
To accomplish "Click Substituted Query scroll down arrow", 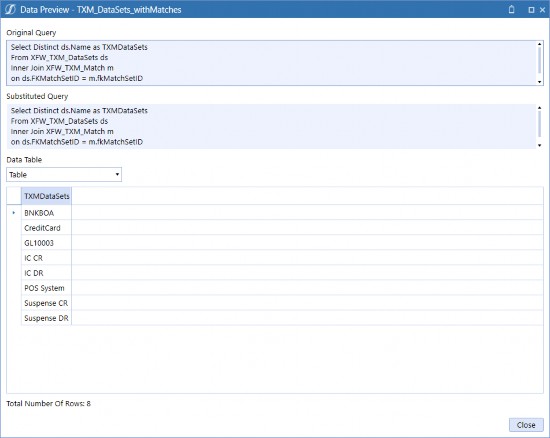I will (539, 145).
